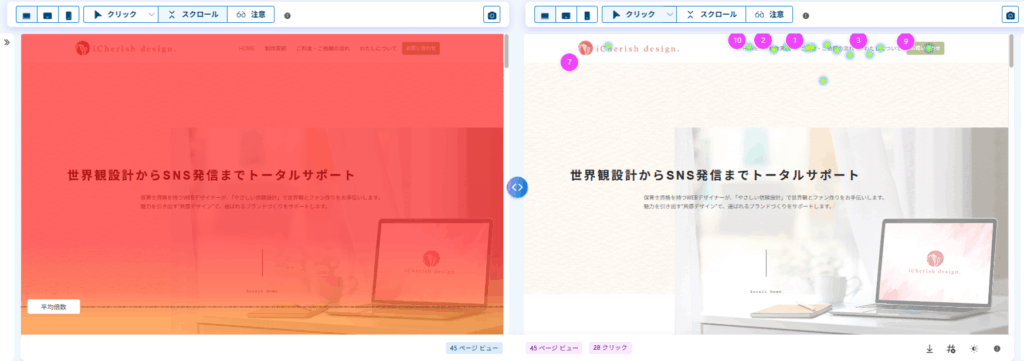Switch left panel to 注意 heatmap

(x=251, y=14)
